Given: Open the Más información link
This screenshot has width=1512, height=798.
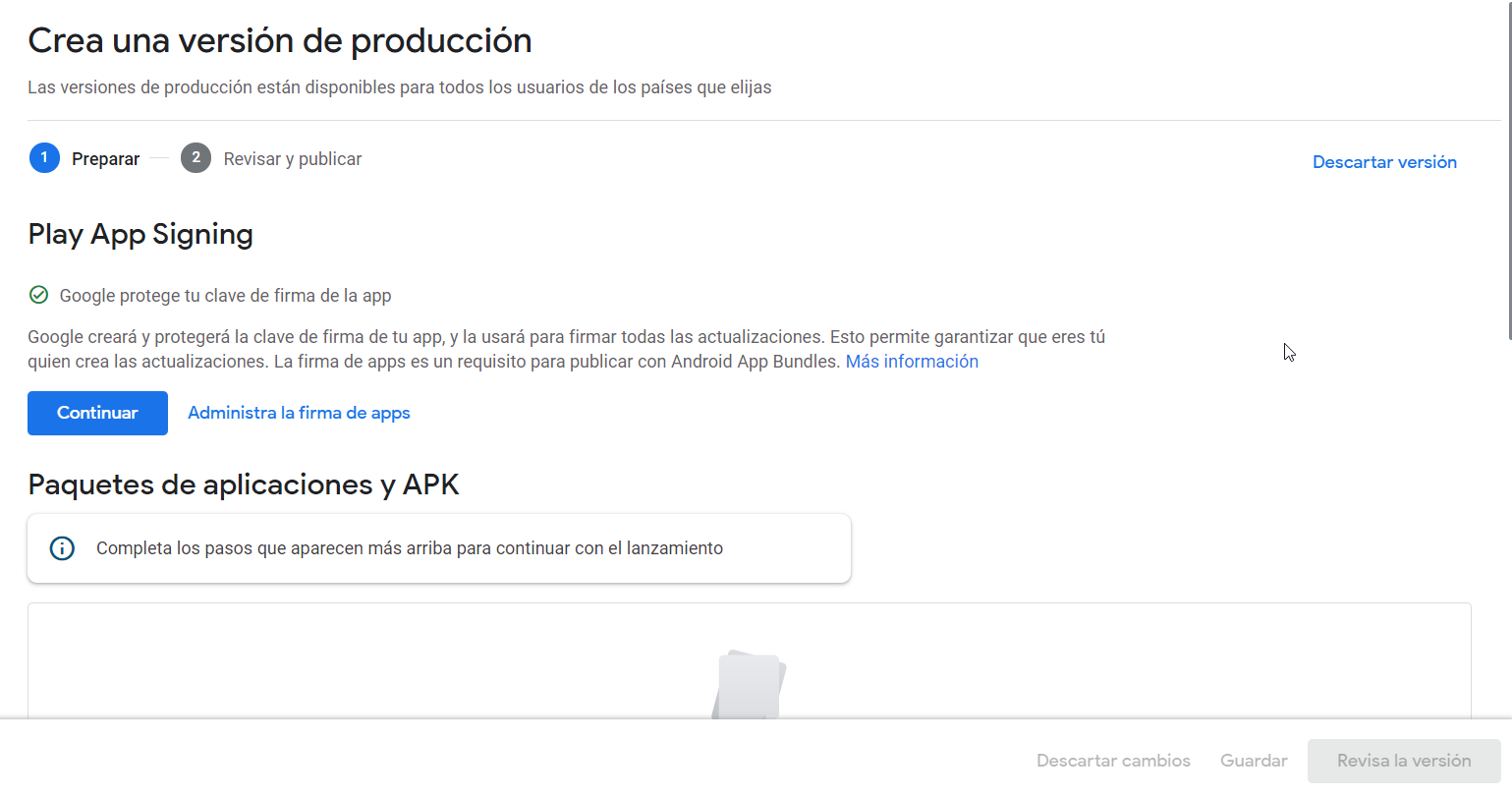Looking at the screenshot, I should [912, 362].
